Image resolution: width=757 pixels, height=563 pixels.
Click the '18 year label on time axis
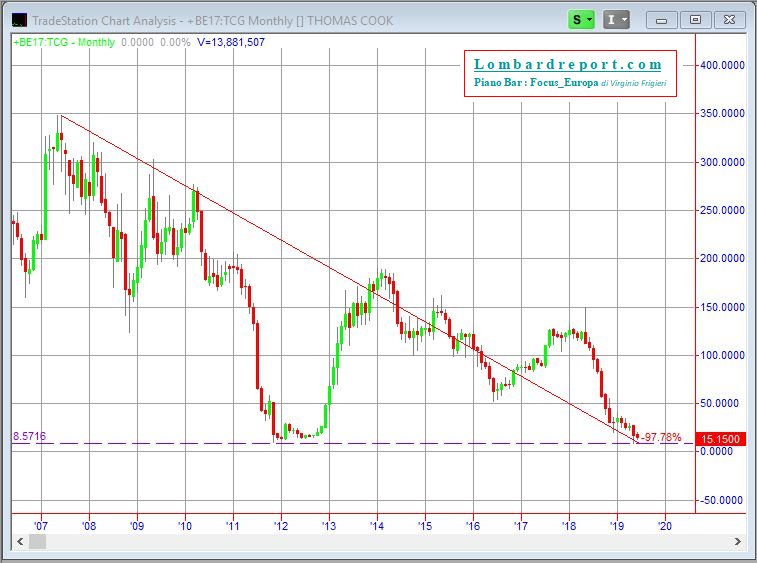coord(569,525)
